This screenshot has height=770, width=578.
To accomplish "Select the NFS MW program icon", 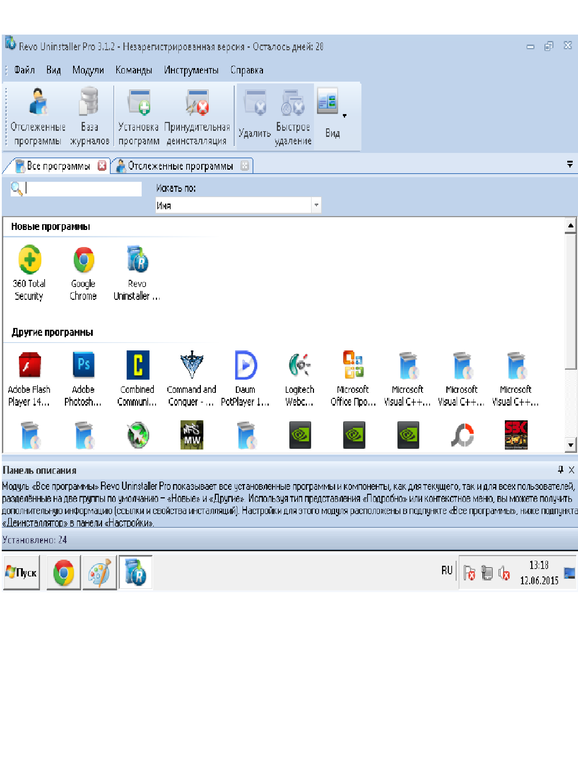I will 192,435.
